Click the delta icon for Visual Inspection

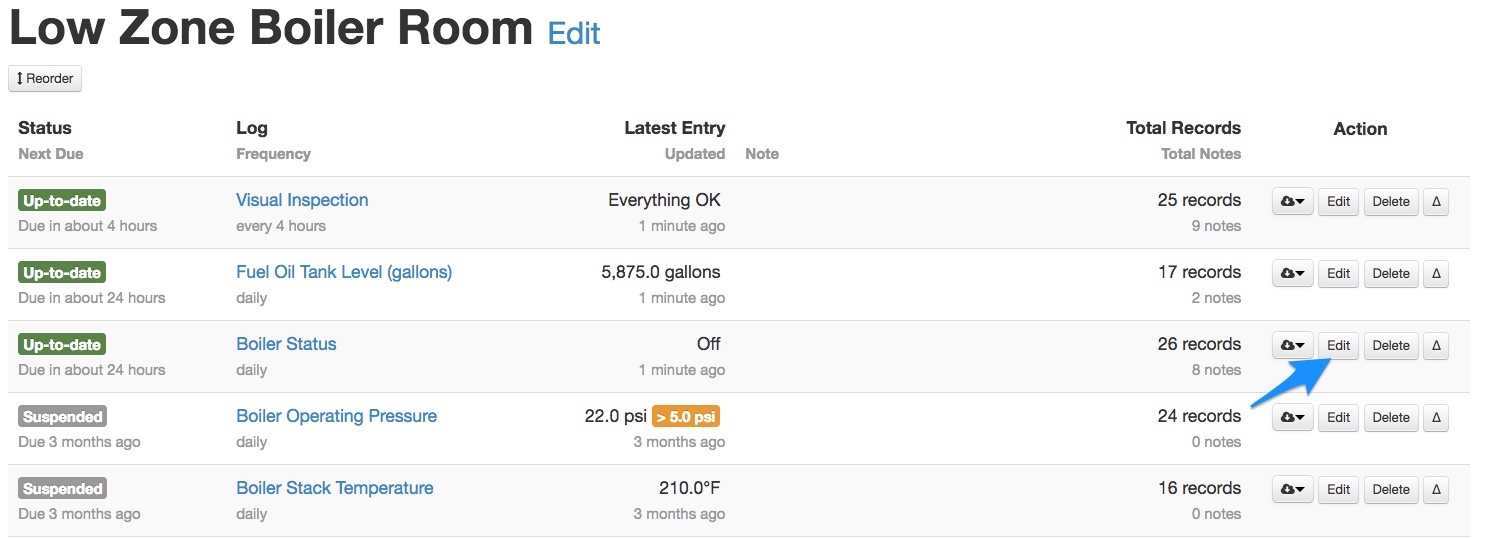pyautogui.click(x=1436, y=202)
